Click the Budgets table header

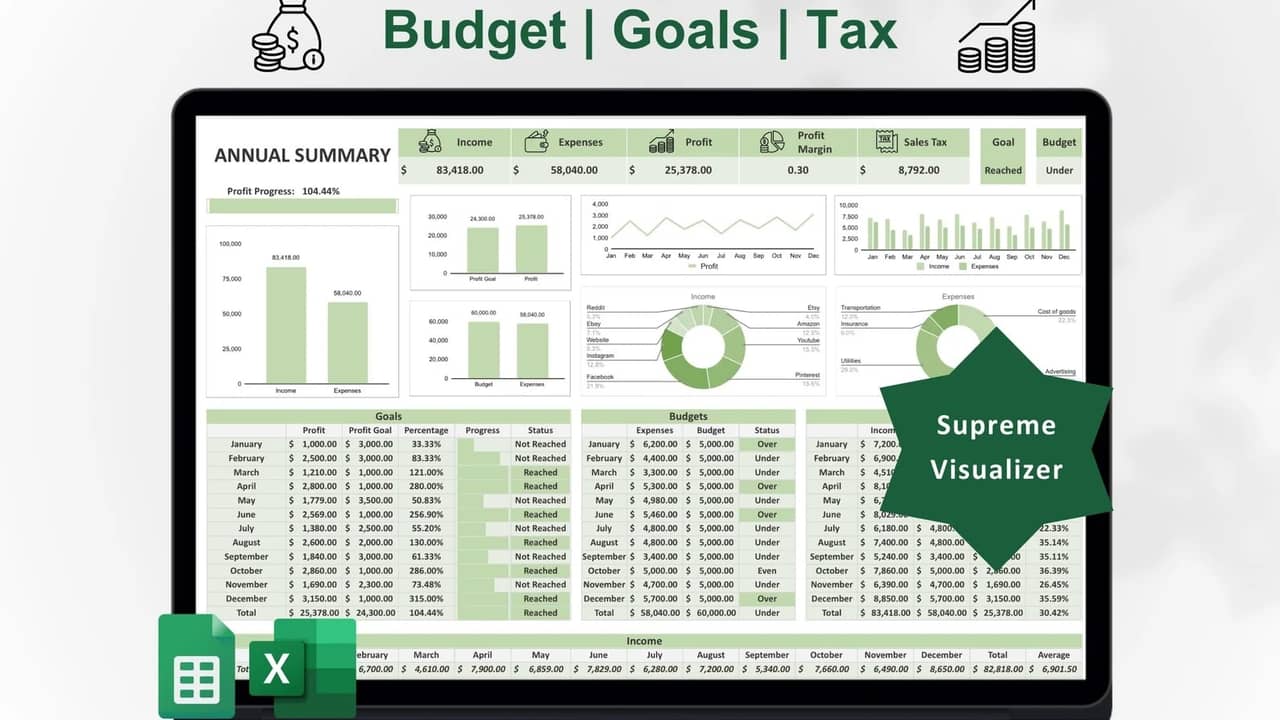point(688,416)
